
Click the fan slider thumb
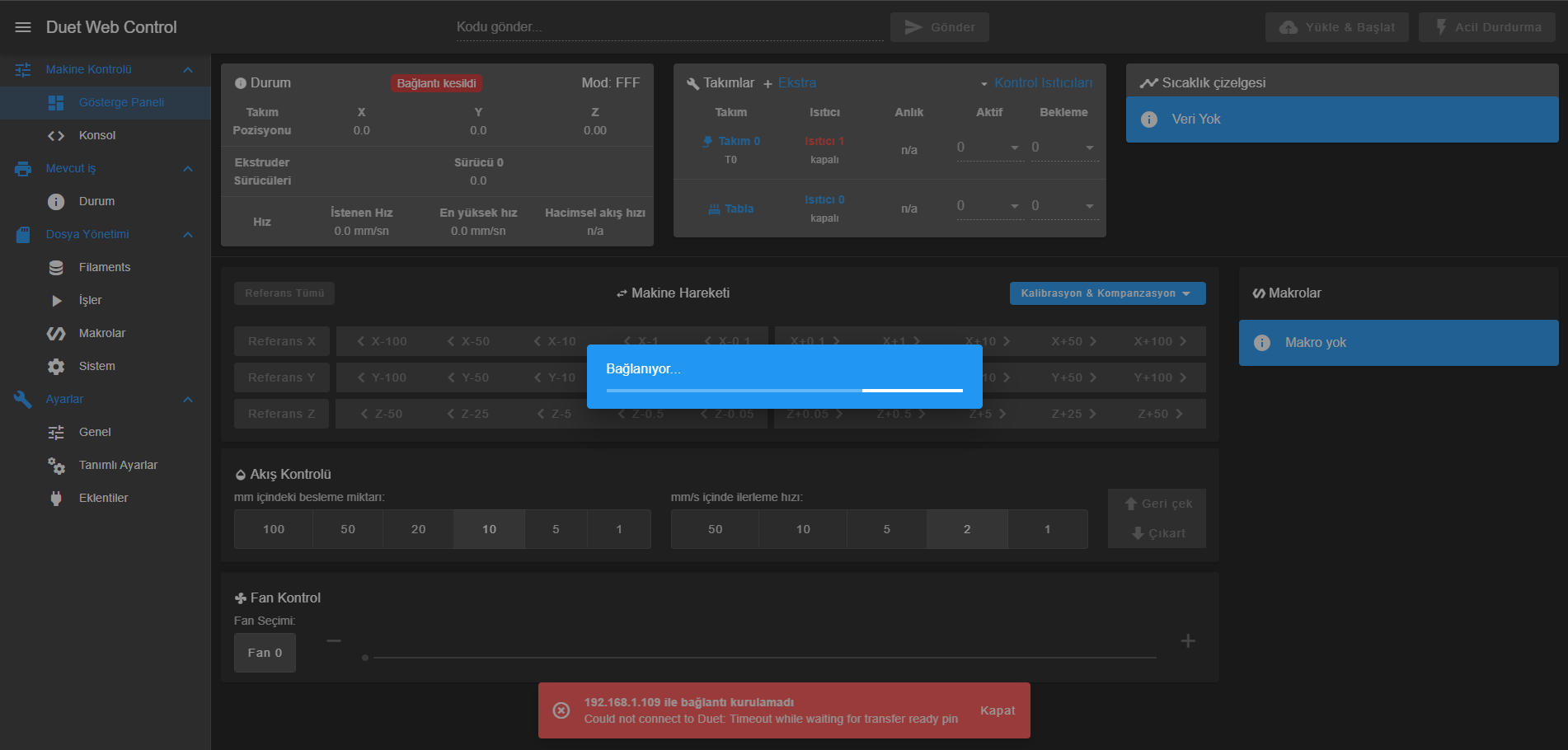pos(365,658)
